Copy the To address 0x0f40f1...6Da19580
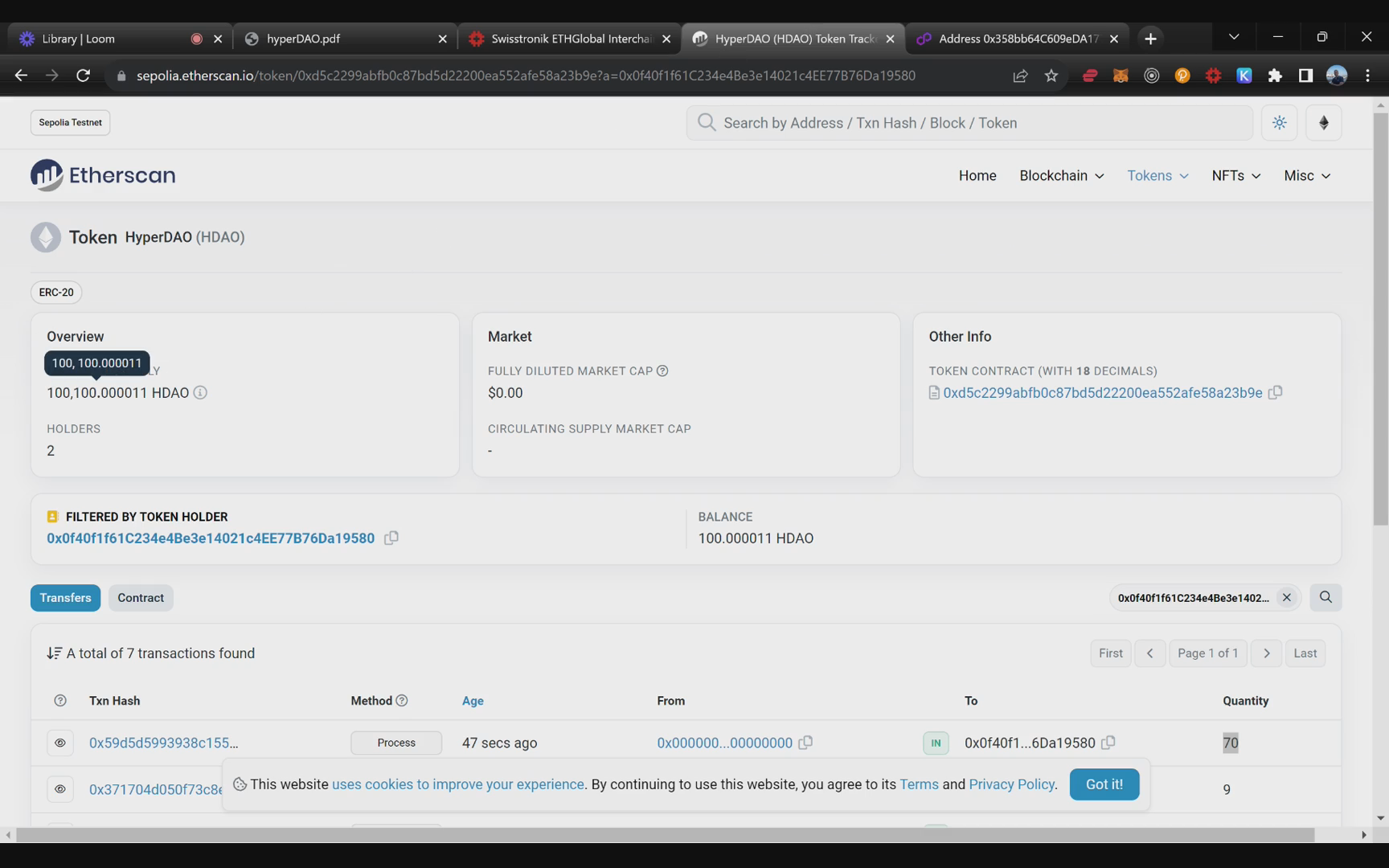The image size is (1389, 868). pyautogui.click(x=1108, y=743)
